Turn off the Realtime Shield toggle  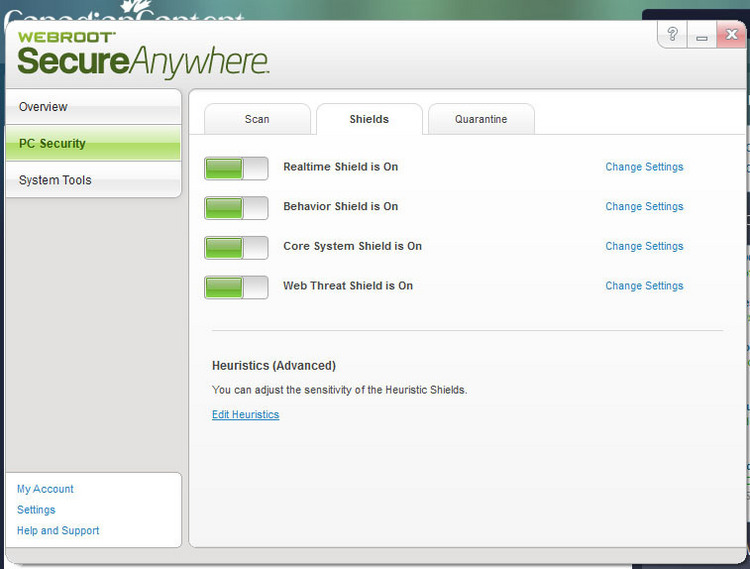pos(236,168)
